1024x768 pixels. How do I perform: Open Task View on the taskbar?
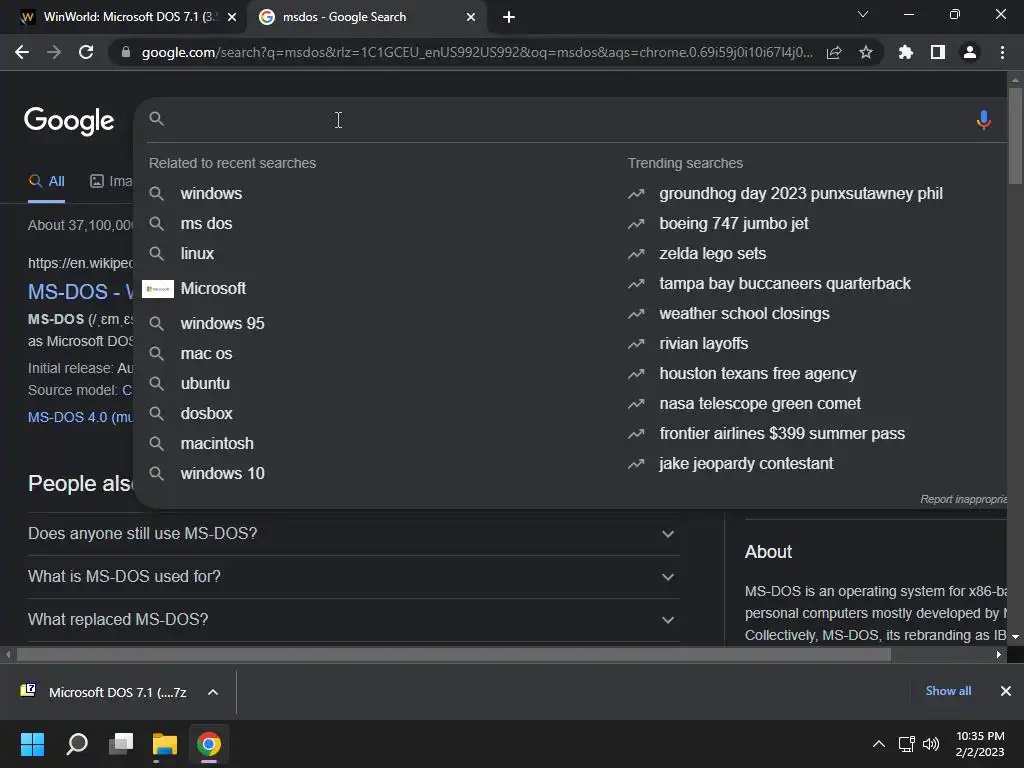click(x=121, y=744)
